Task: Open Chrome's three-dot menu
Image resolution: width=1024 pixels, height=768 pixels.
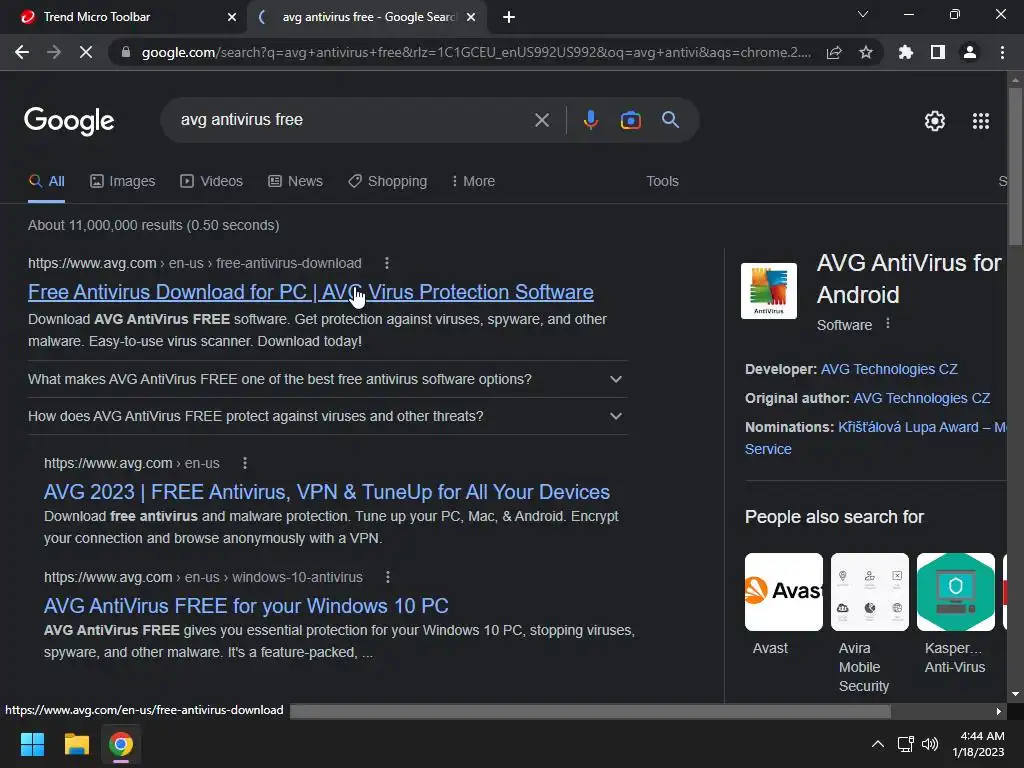Action: pos(1002,52)
